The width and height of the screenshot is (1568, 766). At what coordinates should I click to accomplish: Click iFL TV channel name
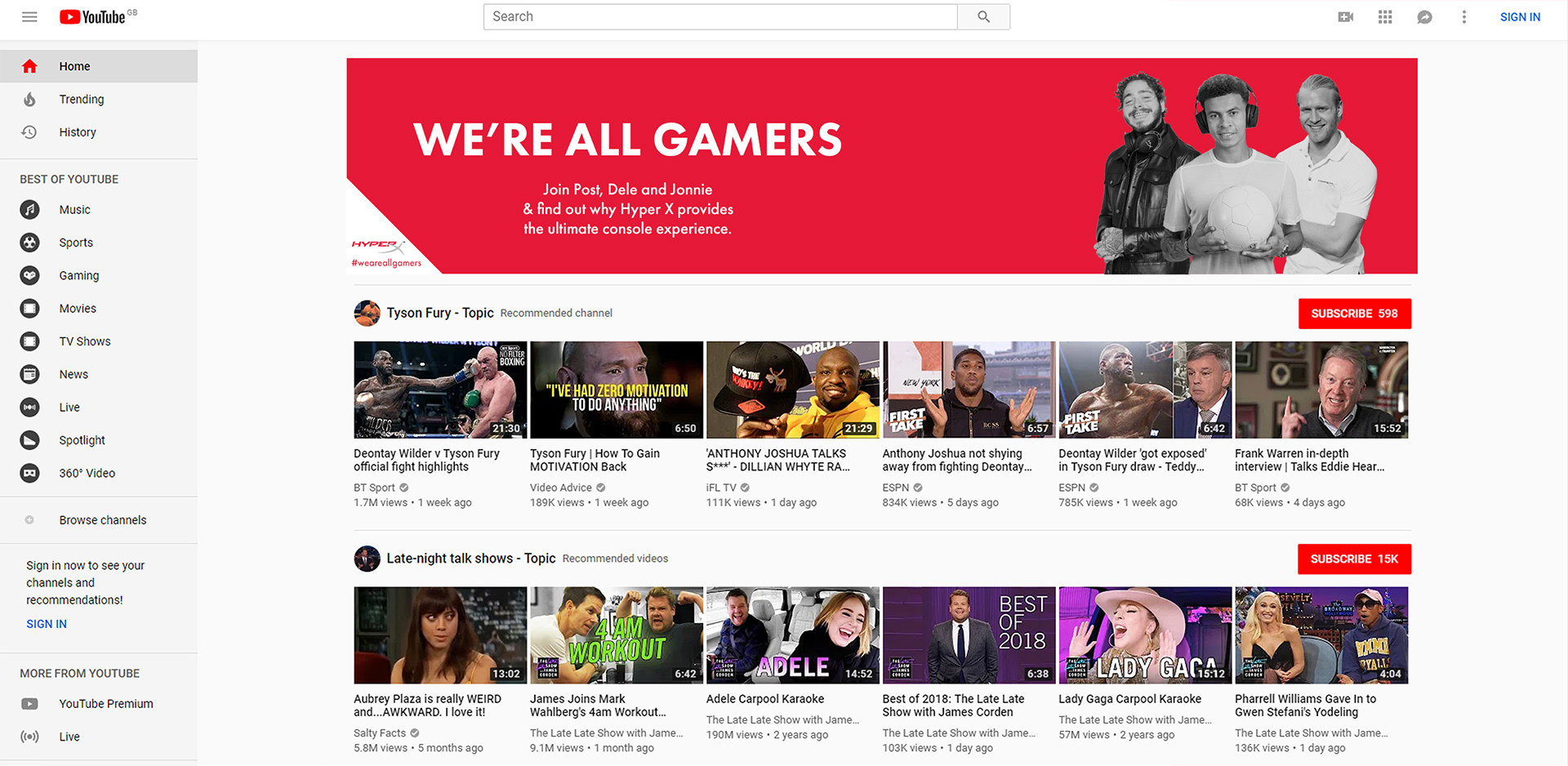721,488
